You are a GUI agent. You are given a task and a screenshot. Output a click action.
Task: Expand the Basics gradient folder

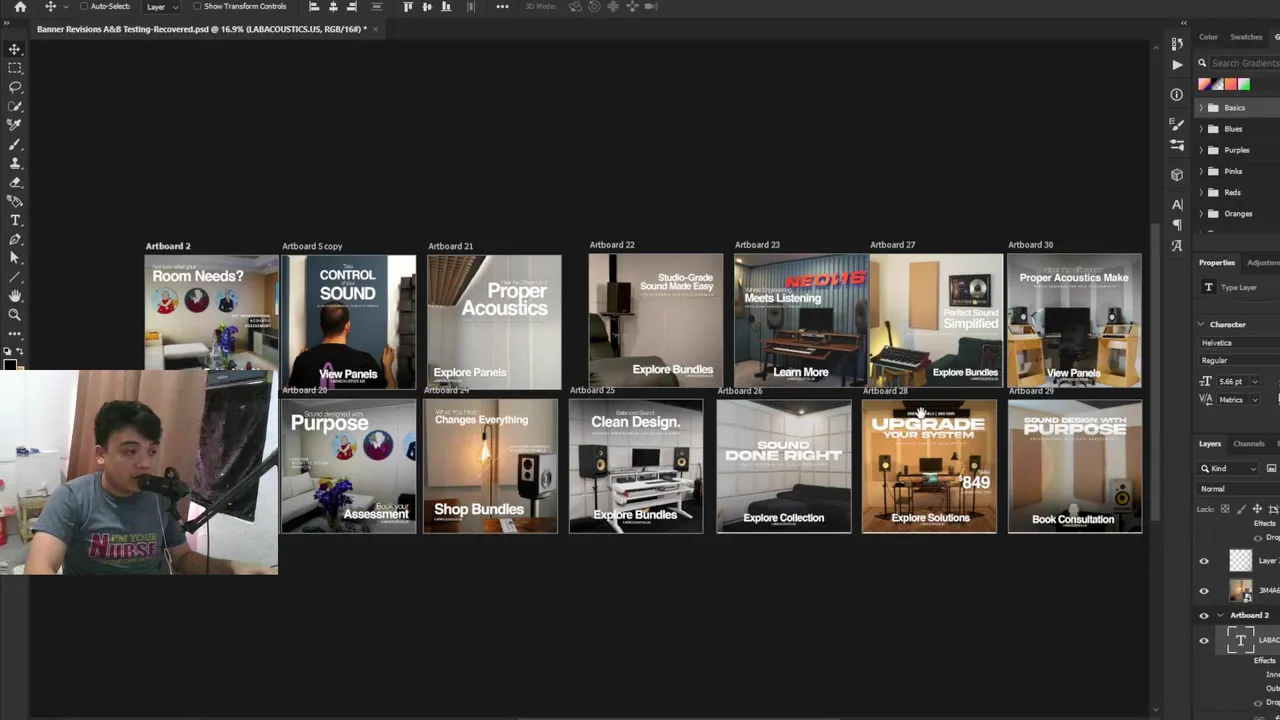click(x=1202, y=108)
